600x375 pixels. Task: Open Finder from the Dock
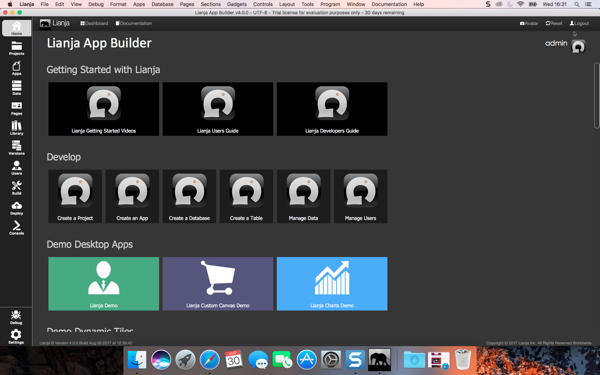point(137,360)
